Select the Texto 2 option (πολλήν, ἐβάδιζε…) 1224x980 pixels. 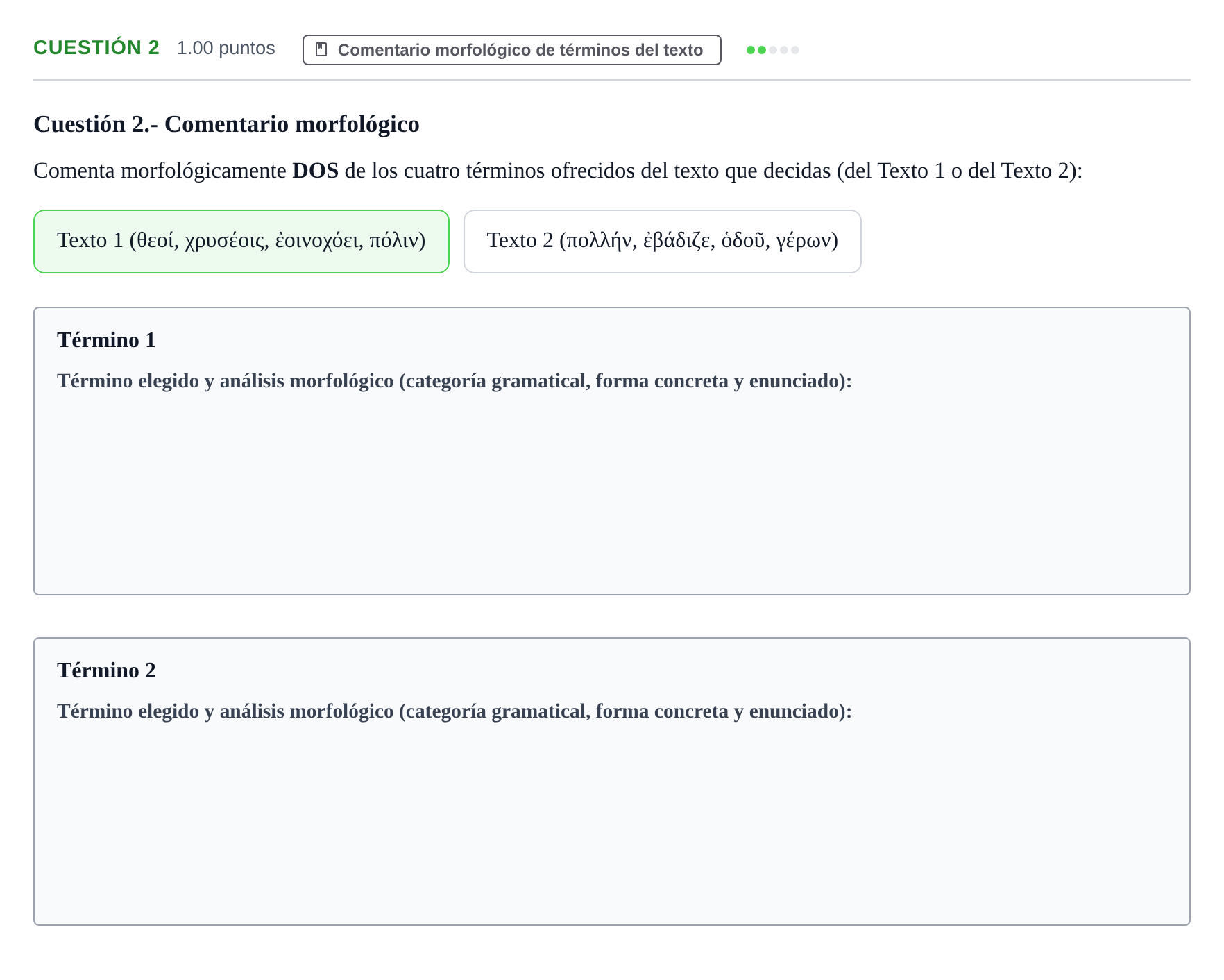(663, 242)
